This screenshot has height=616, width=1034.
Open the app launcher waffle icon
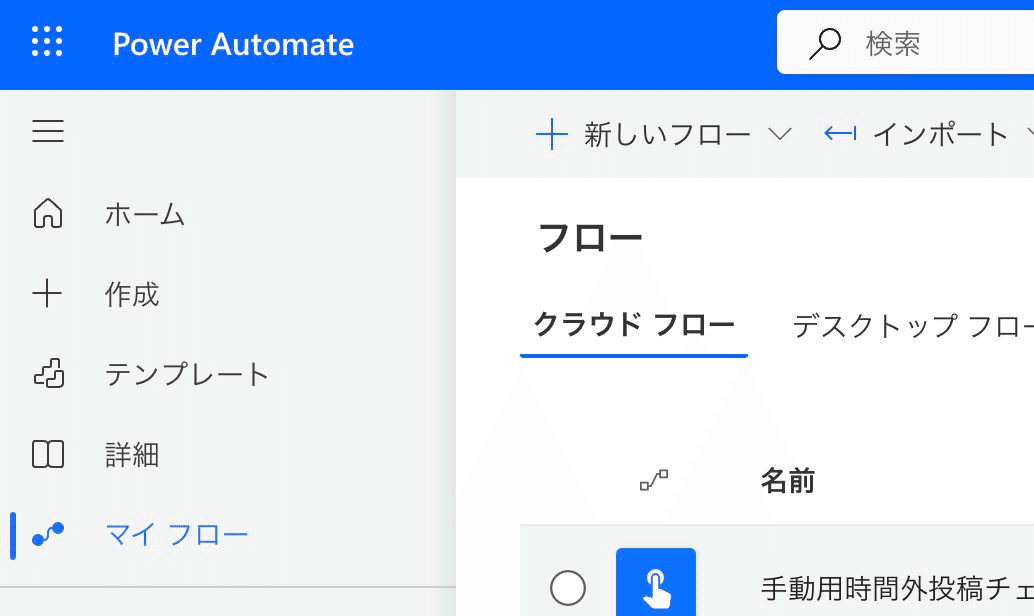[47, 42]
